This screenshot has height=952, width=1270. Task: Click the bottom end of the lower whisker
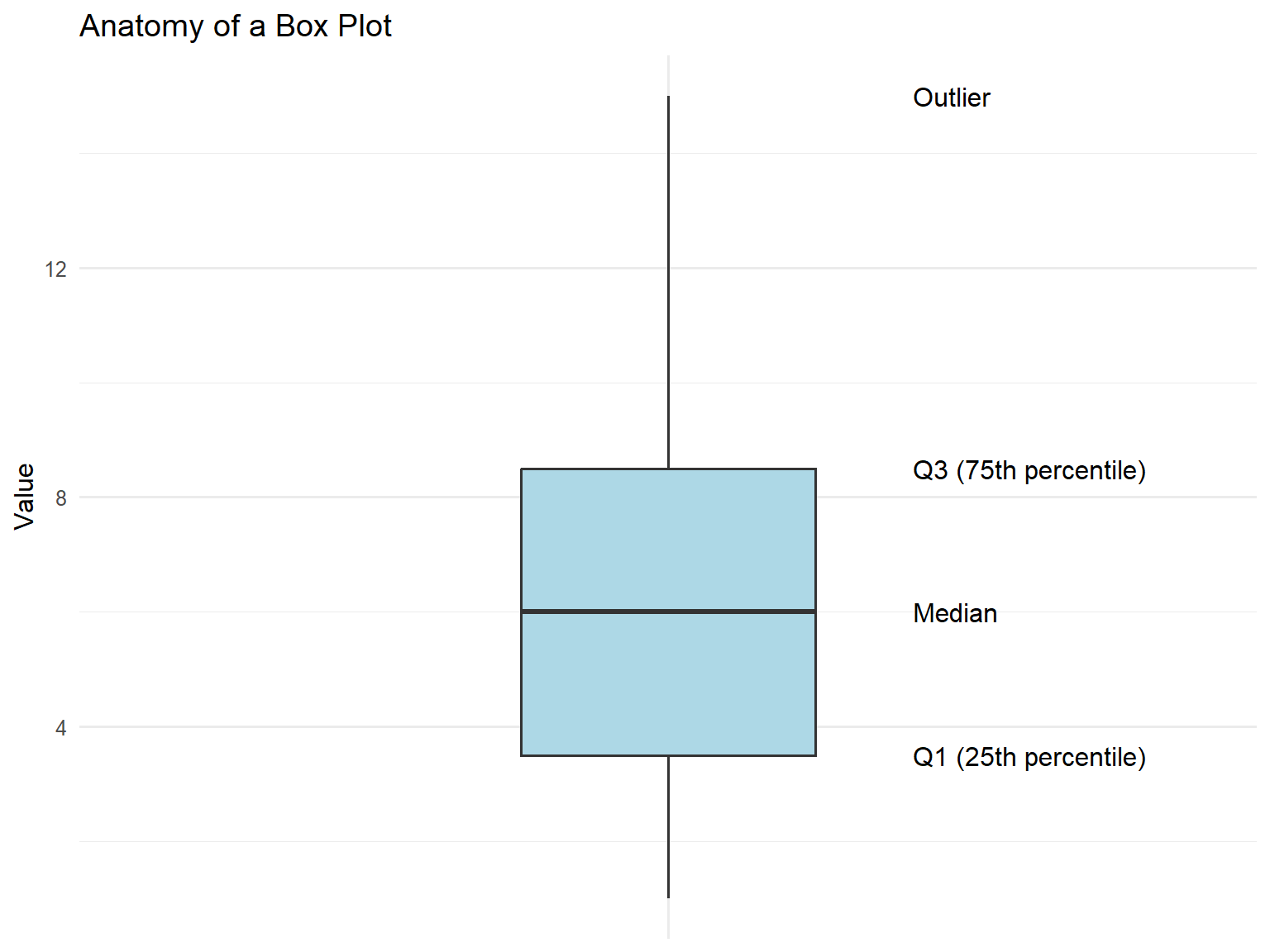668,897
